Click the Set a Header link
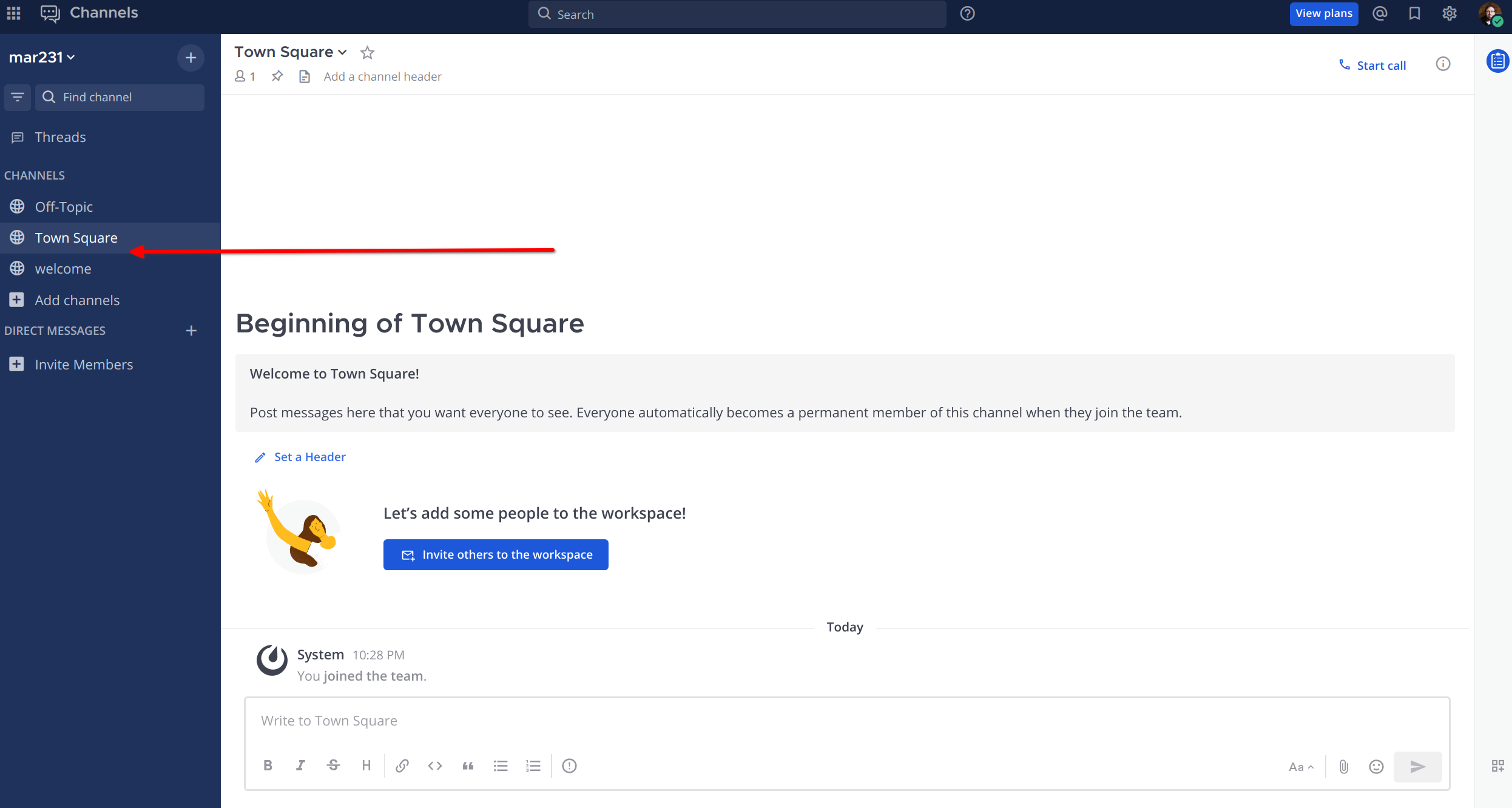Screen dimensions: 1512x808 (309, 457)
